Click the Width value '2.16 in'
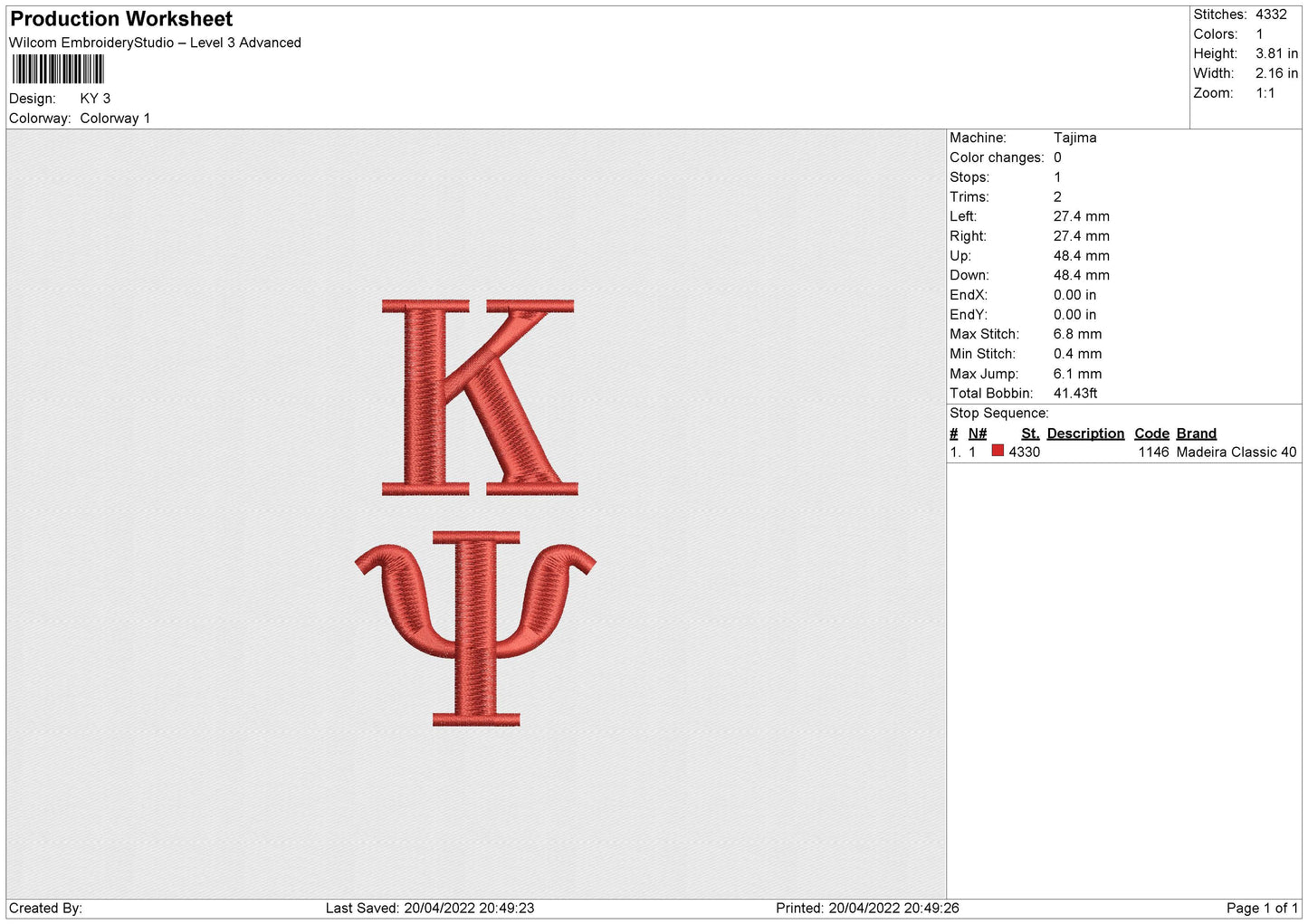 pos(1276,73)
